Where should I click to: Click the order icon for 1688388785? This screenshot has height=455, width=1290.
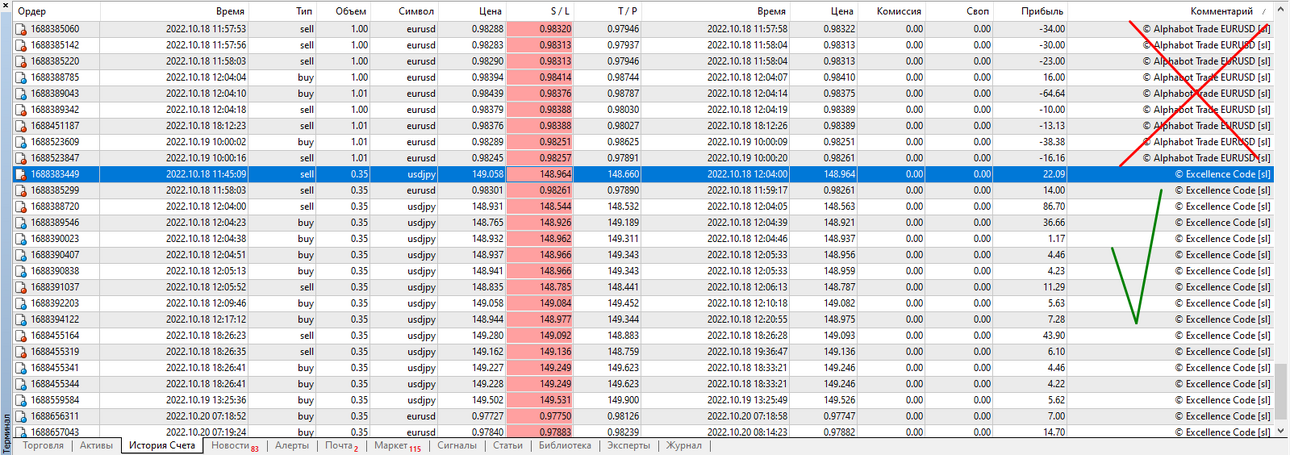click(x=22, y=77)
